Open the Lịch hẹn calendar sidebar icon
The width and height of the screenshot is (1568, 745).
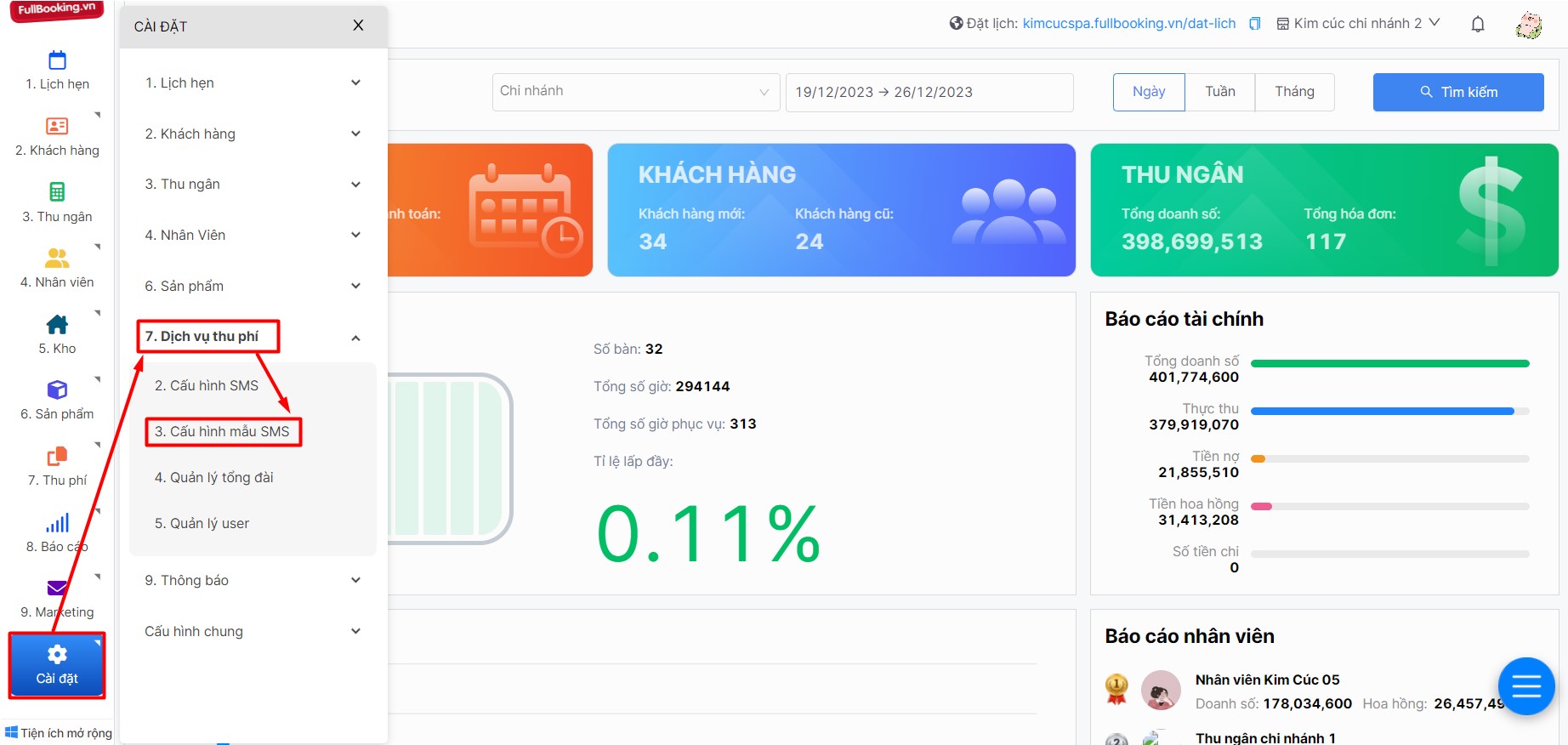click(57, 60)
